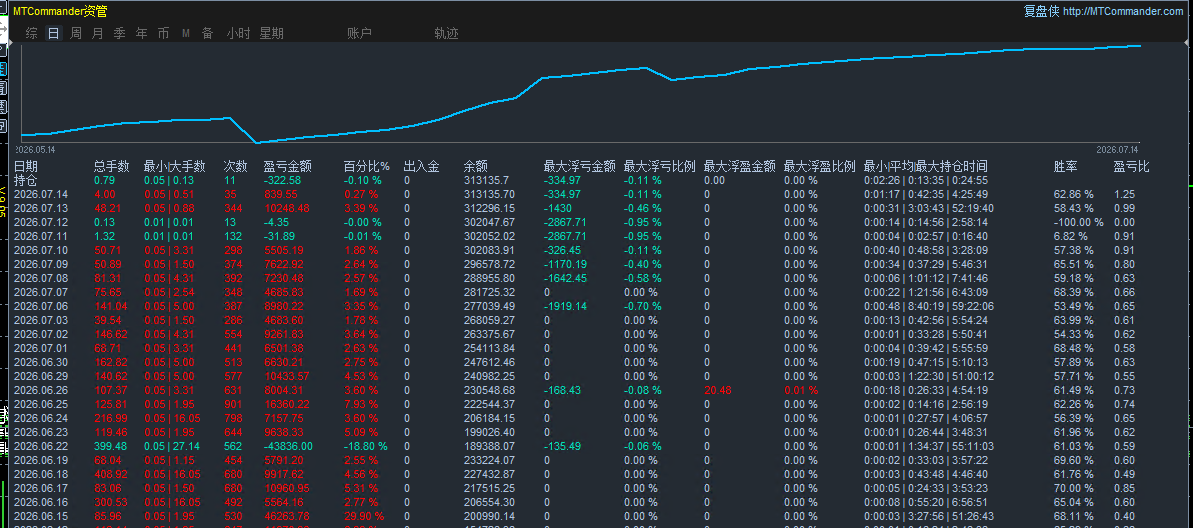Switch to the 综 summary tab

(31, 33)
